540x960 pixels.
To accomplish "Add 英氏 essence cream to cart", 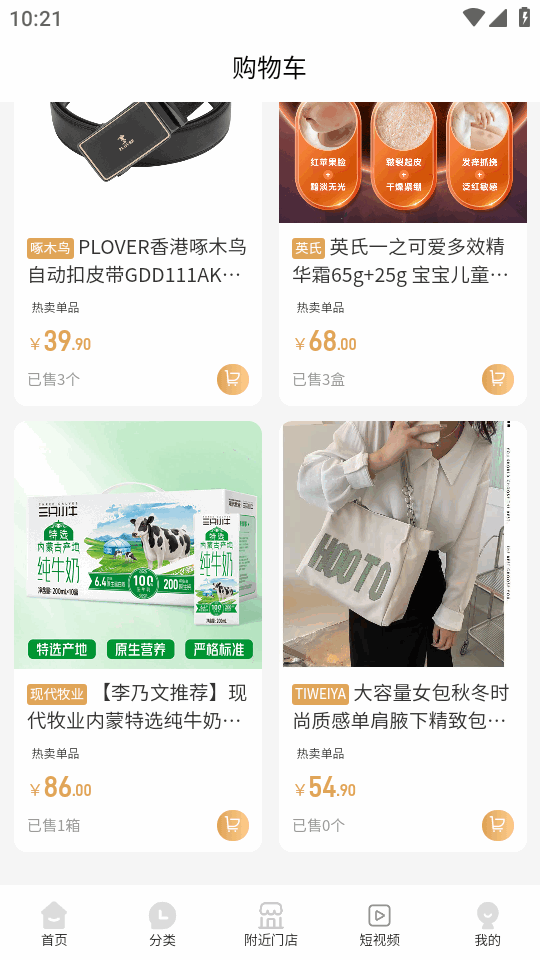I will point(498,379).
